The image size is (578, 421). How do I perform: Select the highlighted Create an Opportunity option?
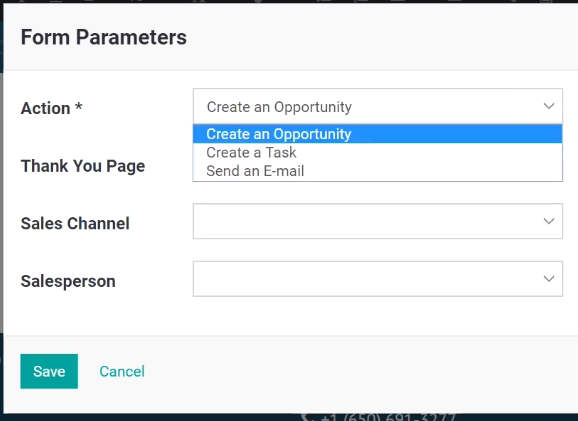(x=378, y=134)
